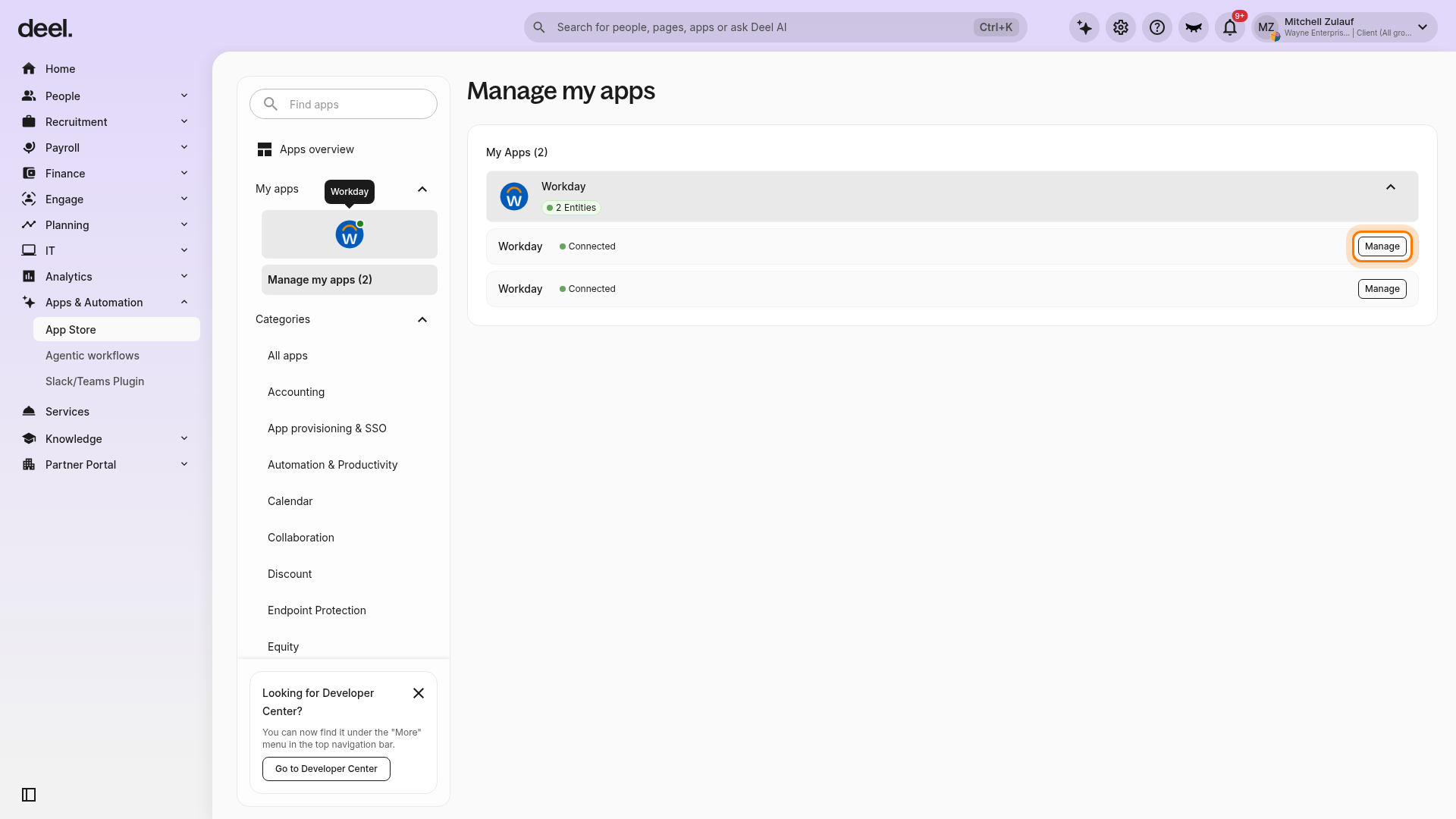This screenshot has width=1456, height=819.
Task: Expand the Engage menu chevron
Action: [x=184, y=199]
